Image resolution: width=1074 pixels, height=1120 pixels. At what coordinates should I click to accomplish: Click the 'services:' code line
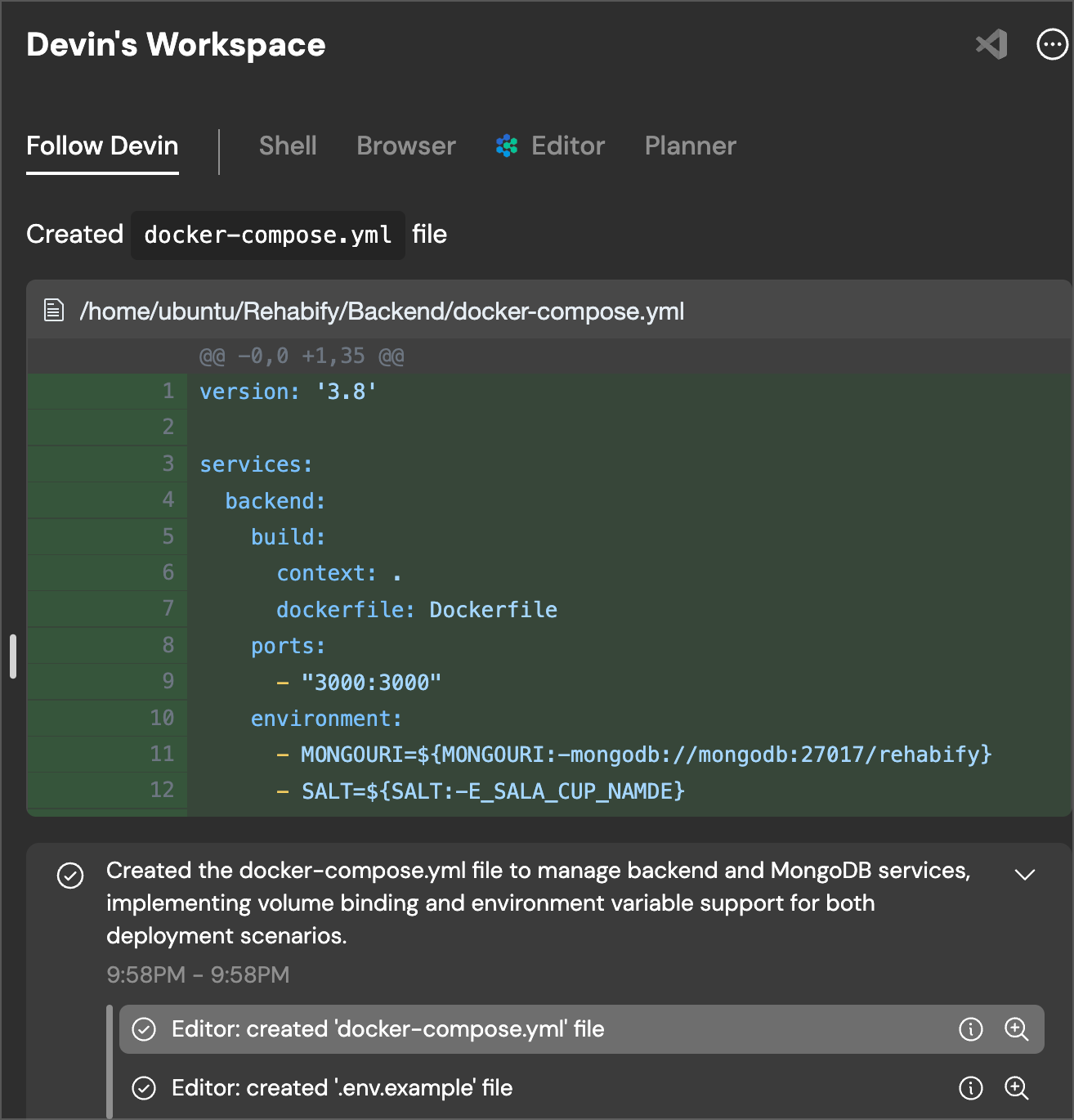tap(256, 464)
